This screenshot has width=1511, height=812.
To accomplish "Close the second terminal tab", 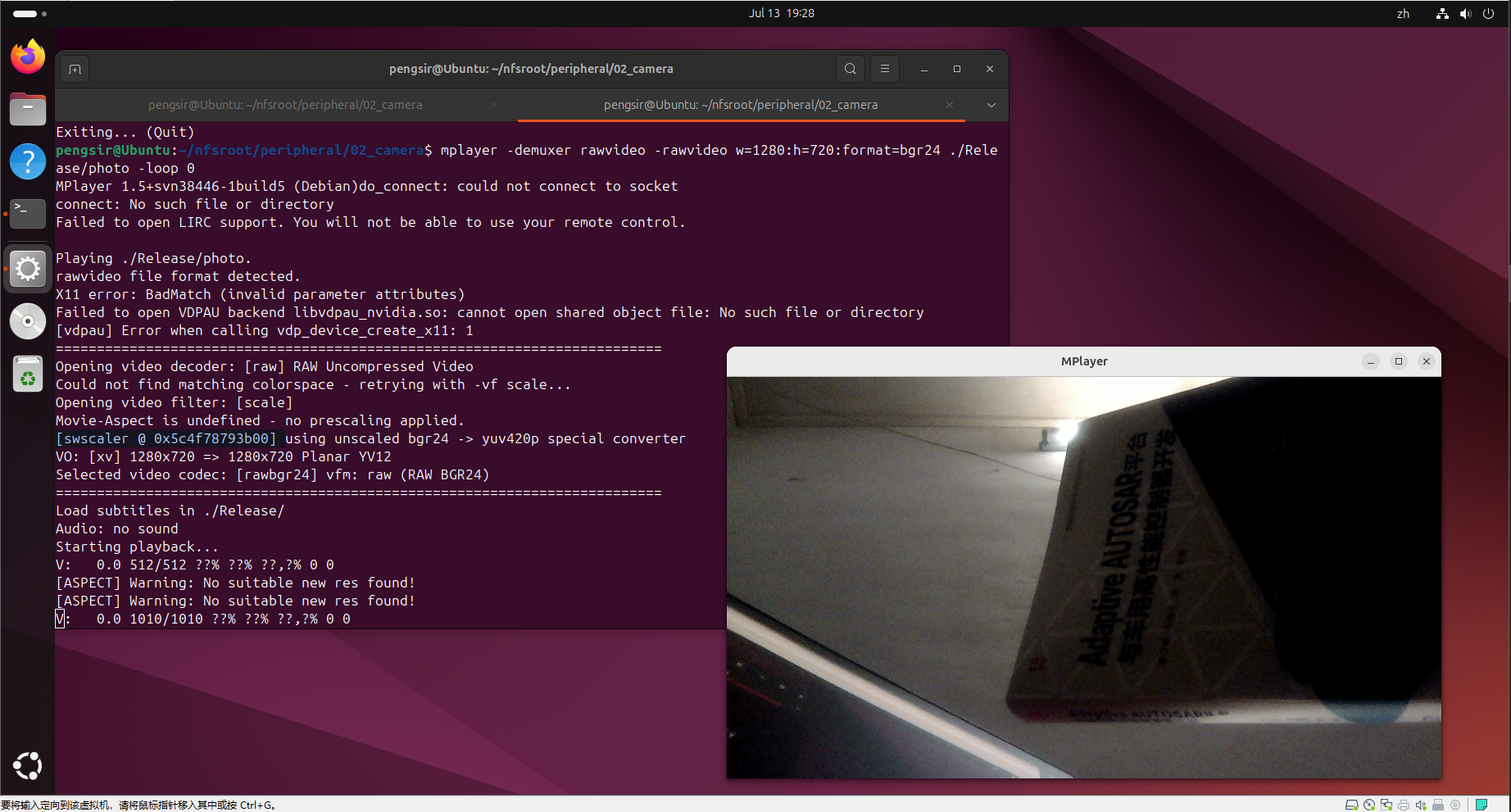I will point(950,105).
